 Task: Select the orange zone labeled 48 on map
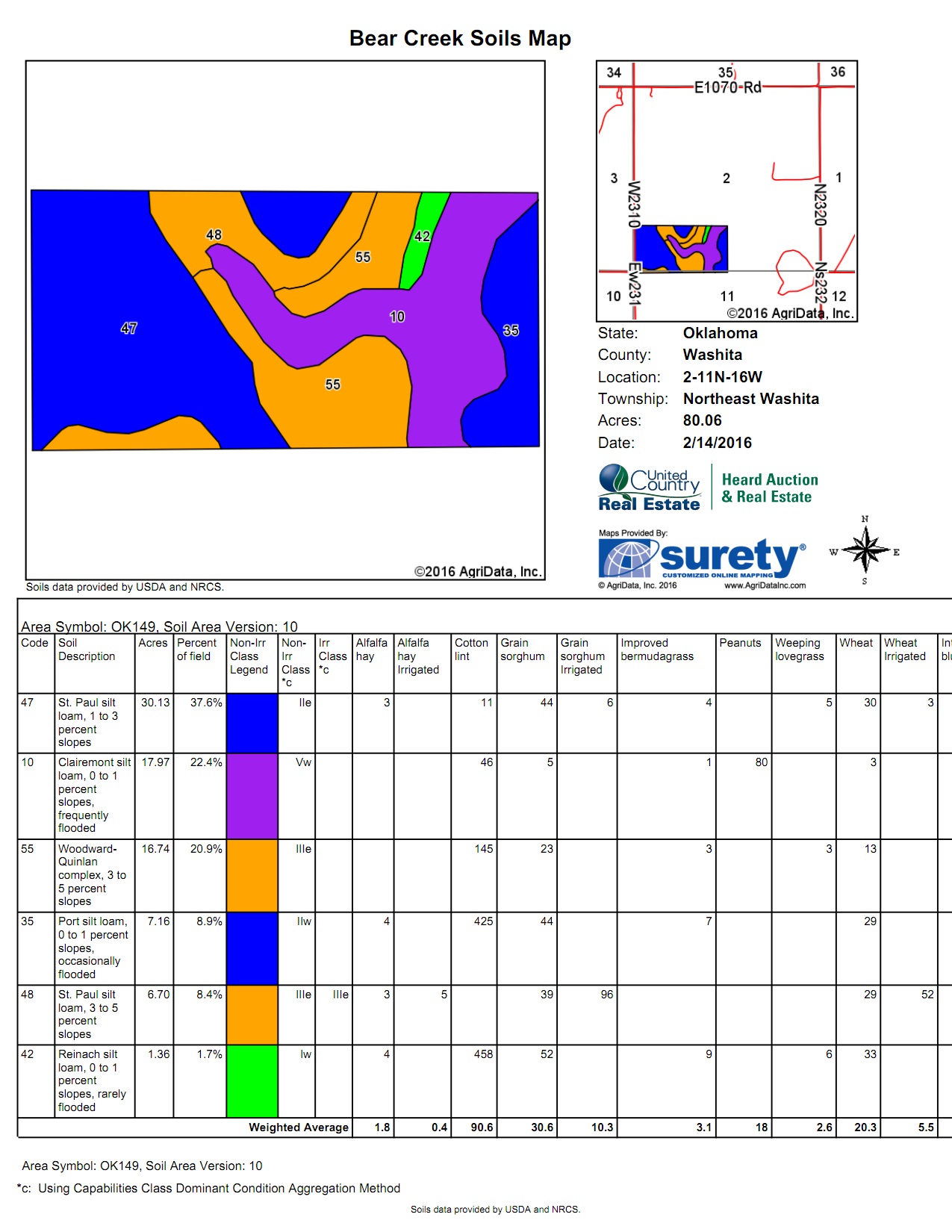pyautogui.click(x=214, y=234)
